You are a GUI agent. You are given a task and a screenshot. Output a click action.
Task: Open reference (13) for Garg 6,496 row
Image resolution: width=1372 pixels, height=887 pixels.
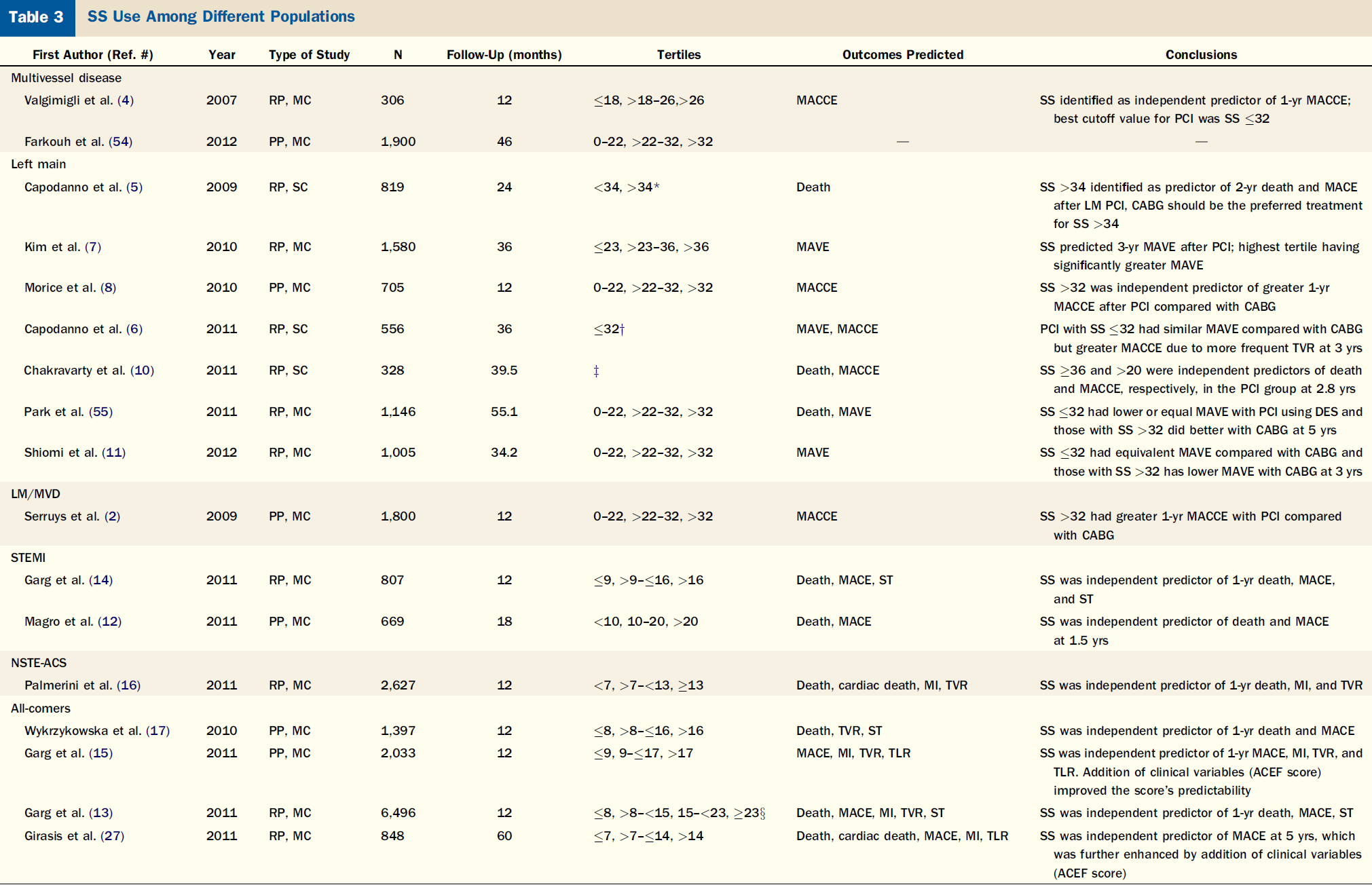click(x=101, y=813)
